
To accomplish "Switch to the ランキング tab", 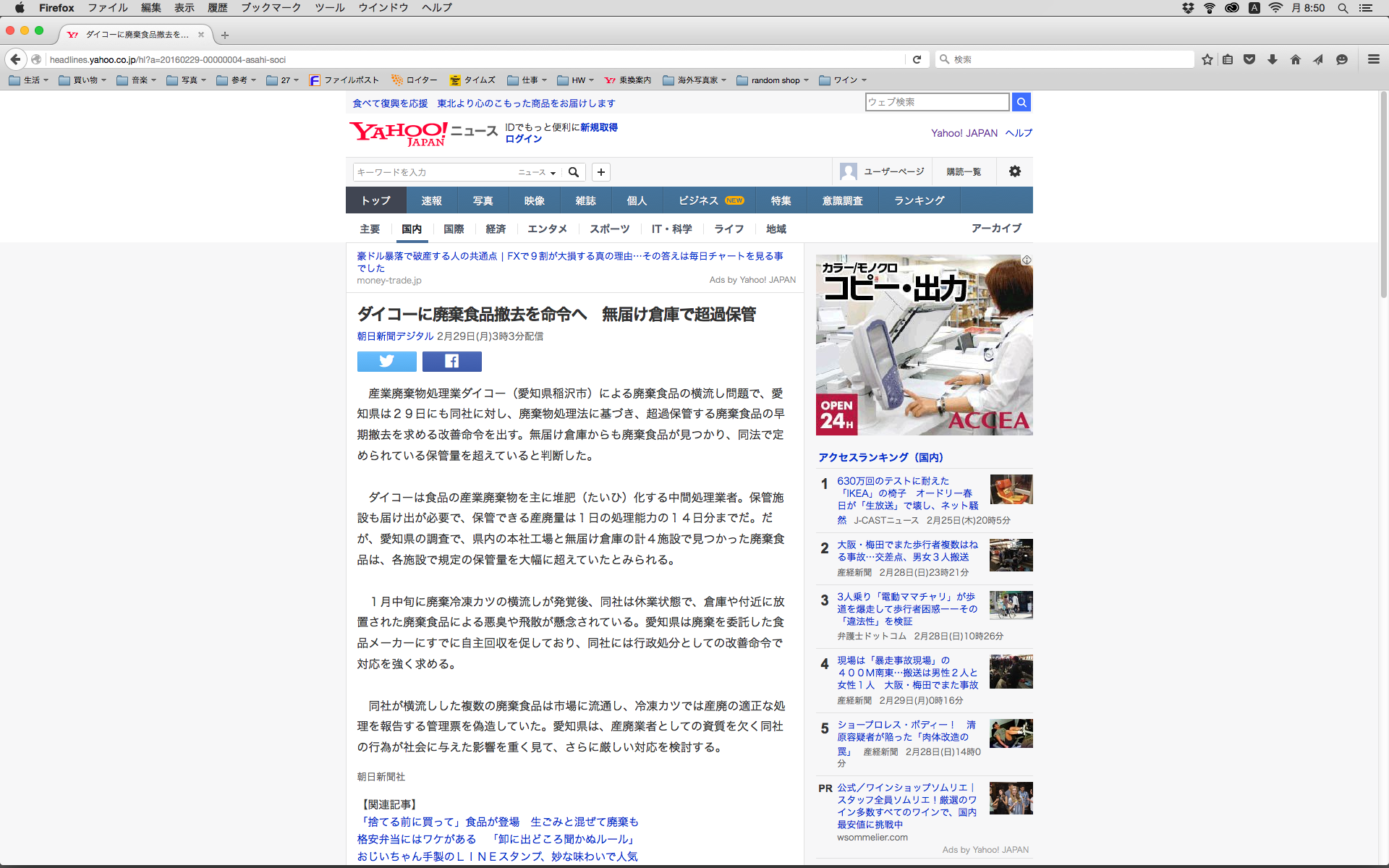I will (x=919, y=200).
